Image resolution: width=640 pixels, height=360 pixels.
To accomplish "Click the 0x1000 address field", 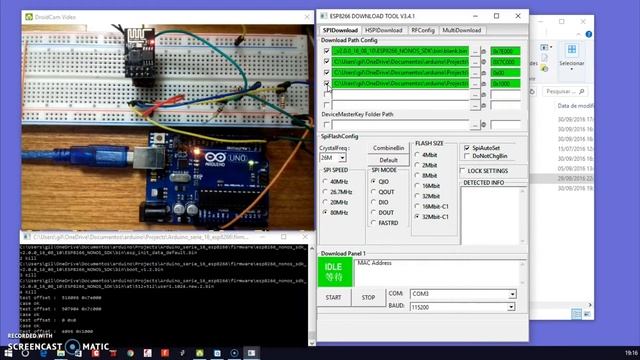I will point(505,84).
